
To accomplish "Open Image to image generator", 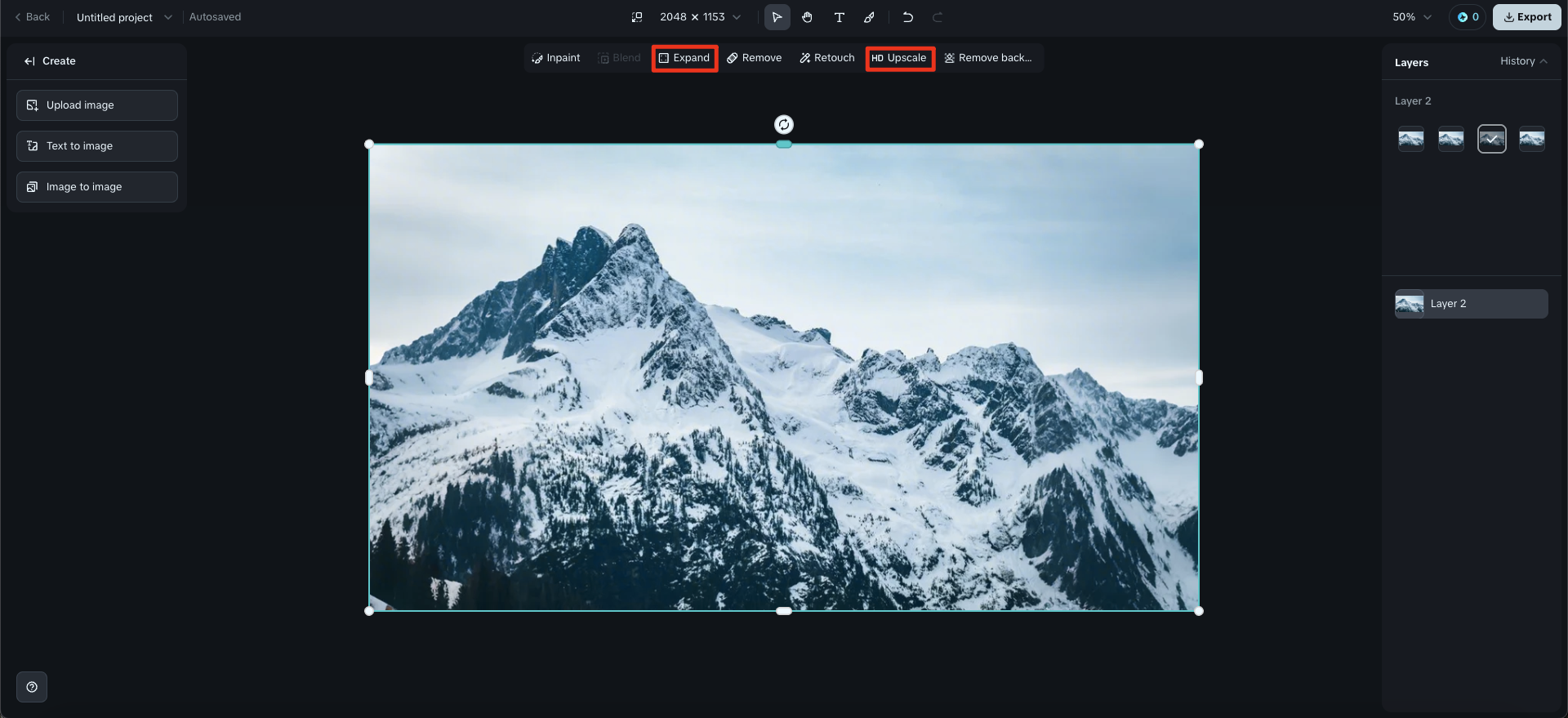I will (97, 187).
